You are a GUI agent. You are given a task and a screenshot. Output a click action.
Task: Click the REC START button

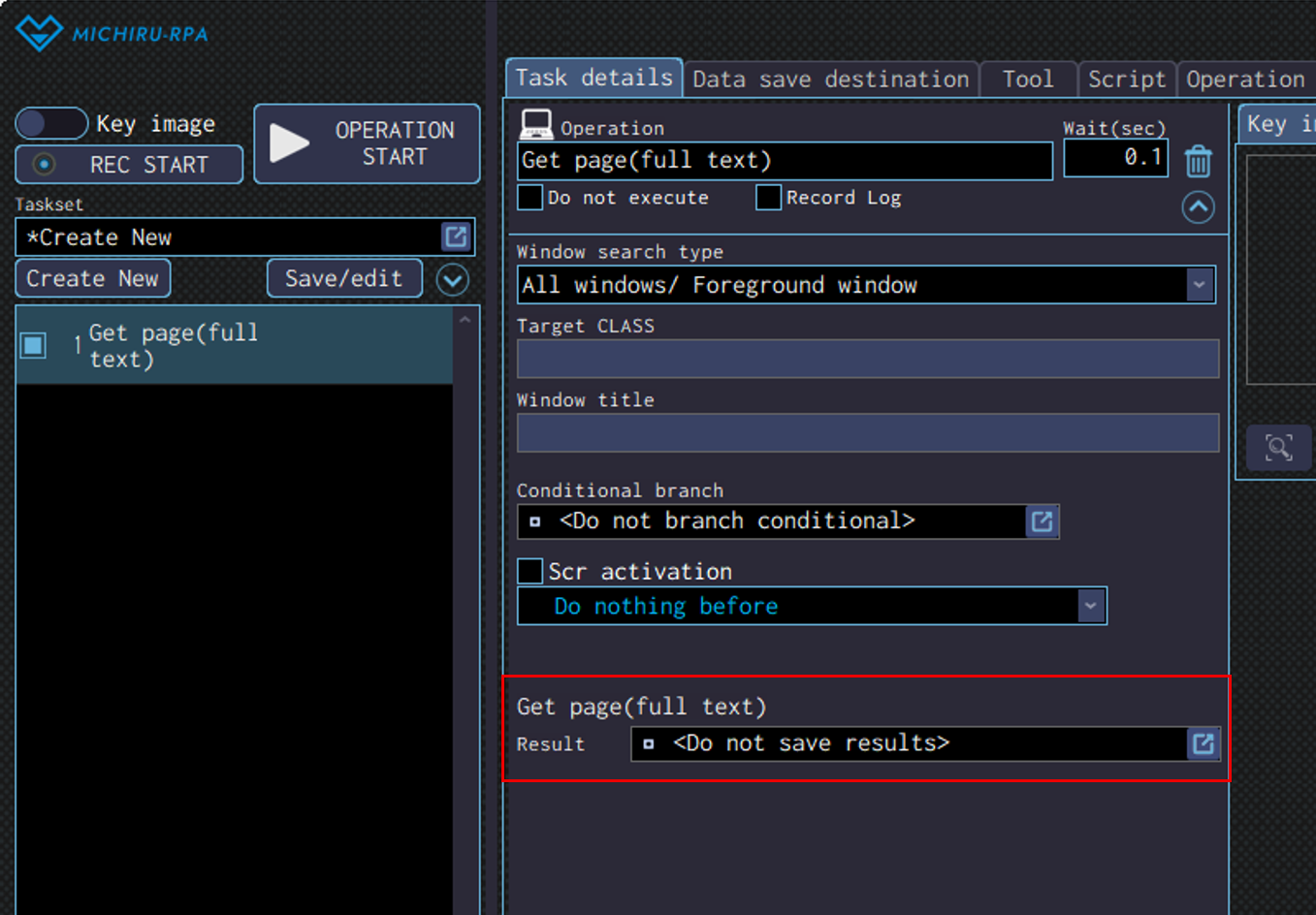(129, 165)
